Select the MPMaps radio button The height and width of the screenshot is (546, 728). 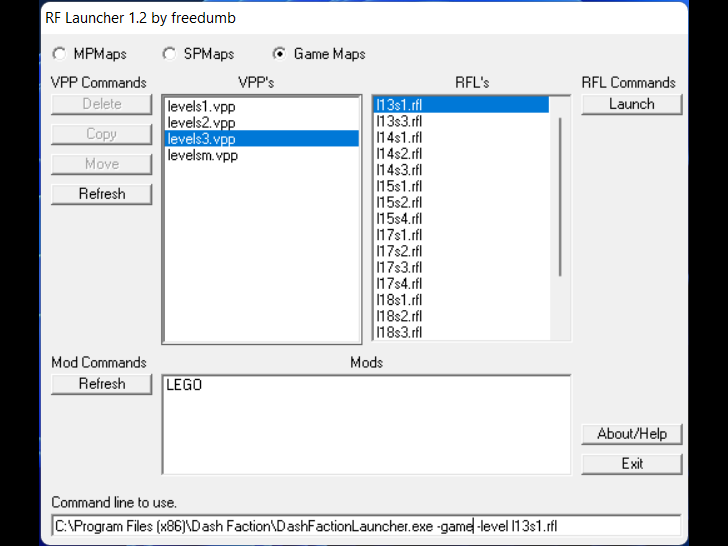point(59,54)
